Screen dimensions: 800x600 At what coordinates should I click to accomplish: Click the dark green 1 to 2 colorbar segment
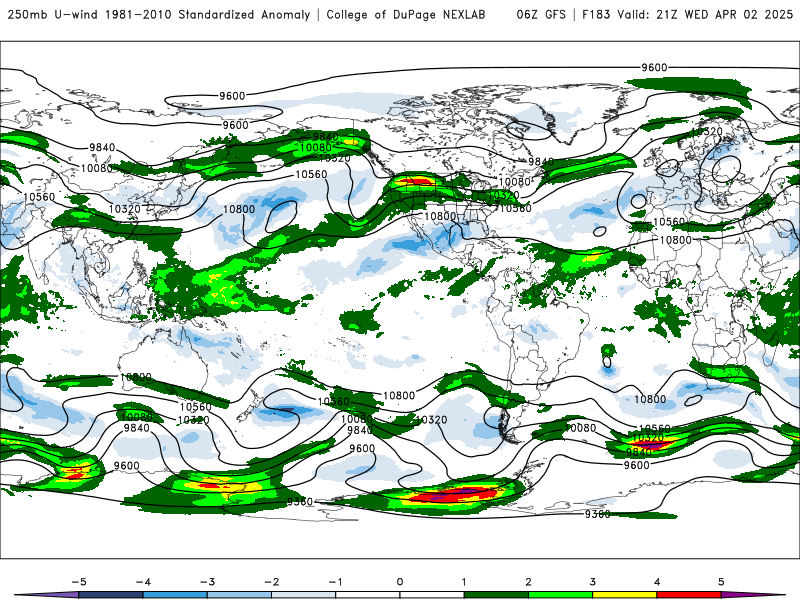click(x=496, y=595)
